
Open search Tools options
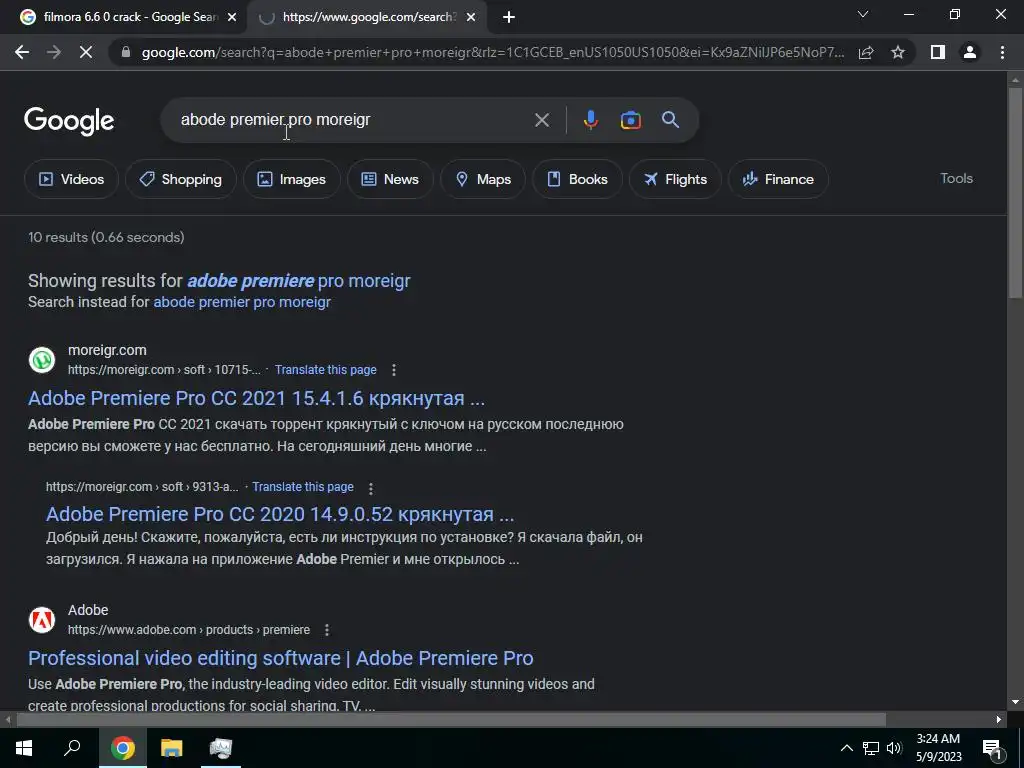(956, 178)
